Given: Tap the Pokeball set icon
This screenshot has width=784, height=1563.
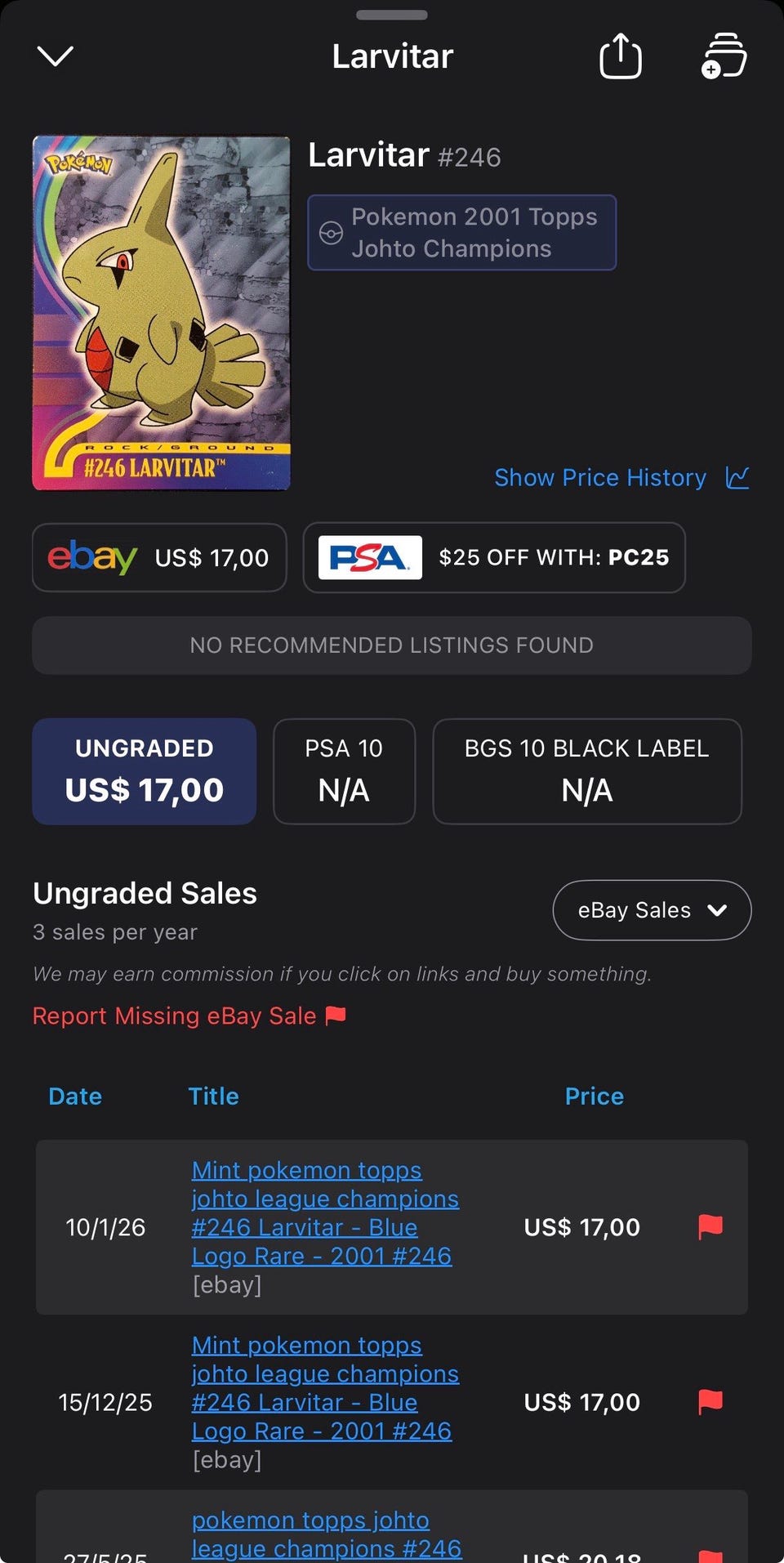Looking at the screenshot, I should coord(331,233).
